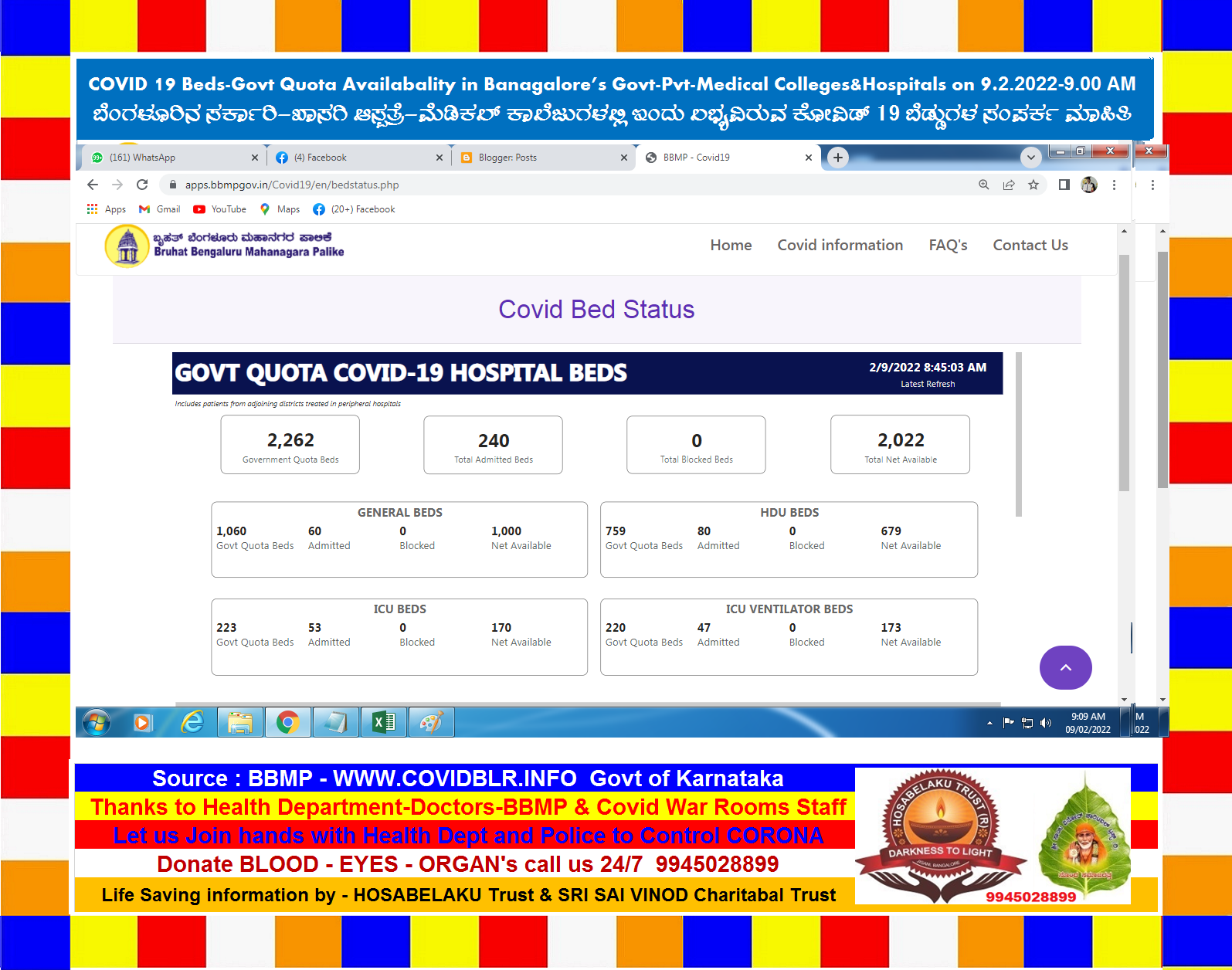Click the Government Quota Beds 2,262 card

[290, 445]
